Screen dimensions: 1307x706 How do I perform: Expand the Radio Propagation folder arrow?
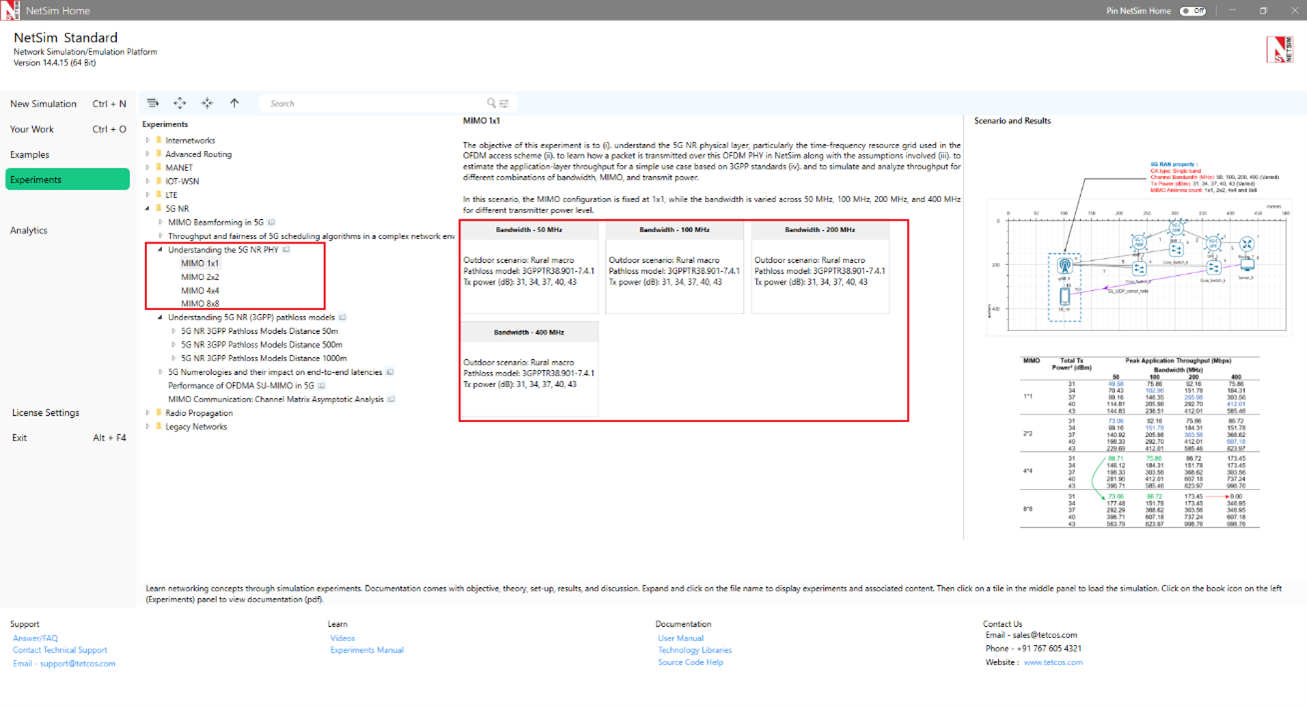pyautogui.click(x=148, y=413)
